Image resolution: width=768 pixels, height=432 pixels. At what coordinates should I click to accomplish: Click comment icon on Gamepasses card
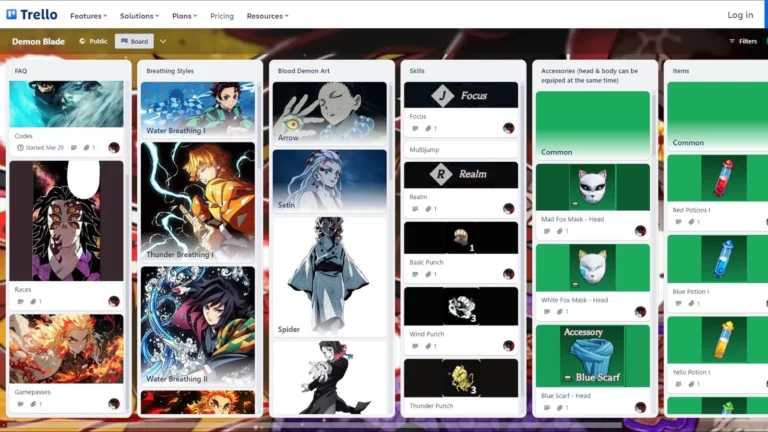click(20, 405)
